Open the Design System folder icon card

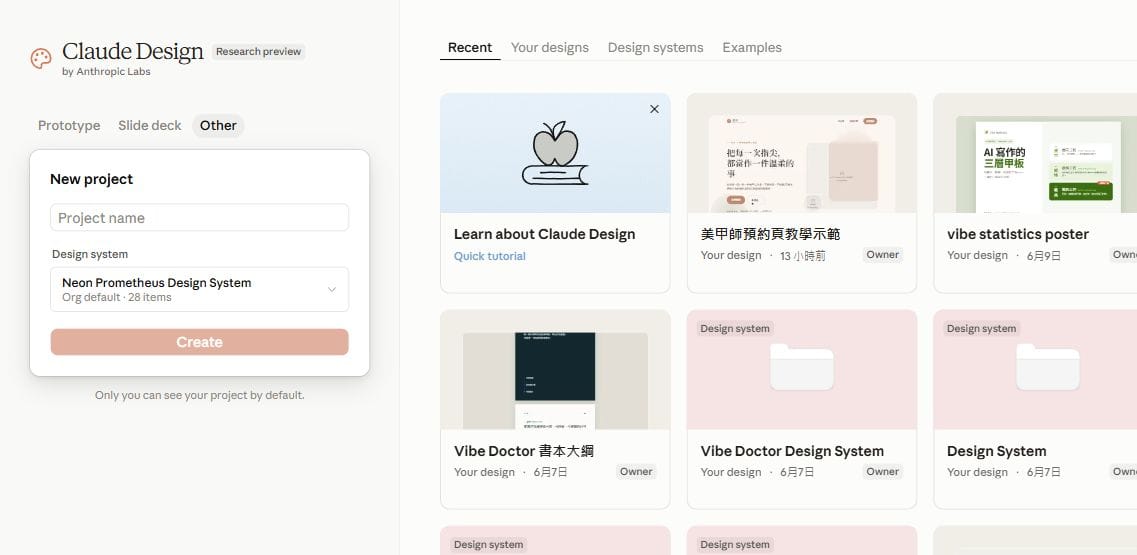tap(1048, 366)
